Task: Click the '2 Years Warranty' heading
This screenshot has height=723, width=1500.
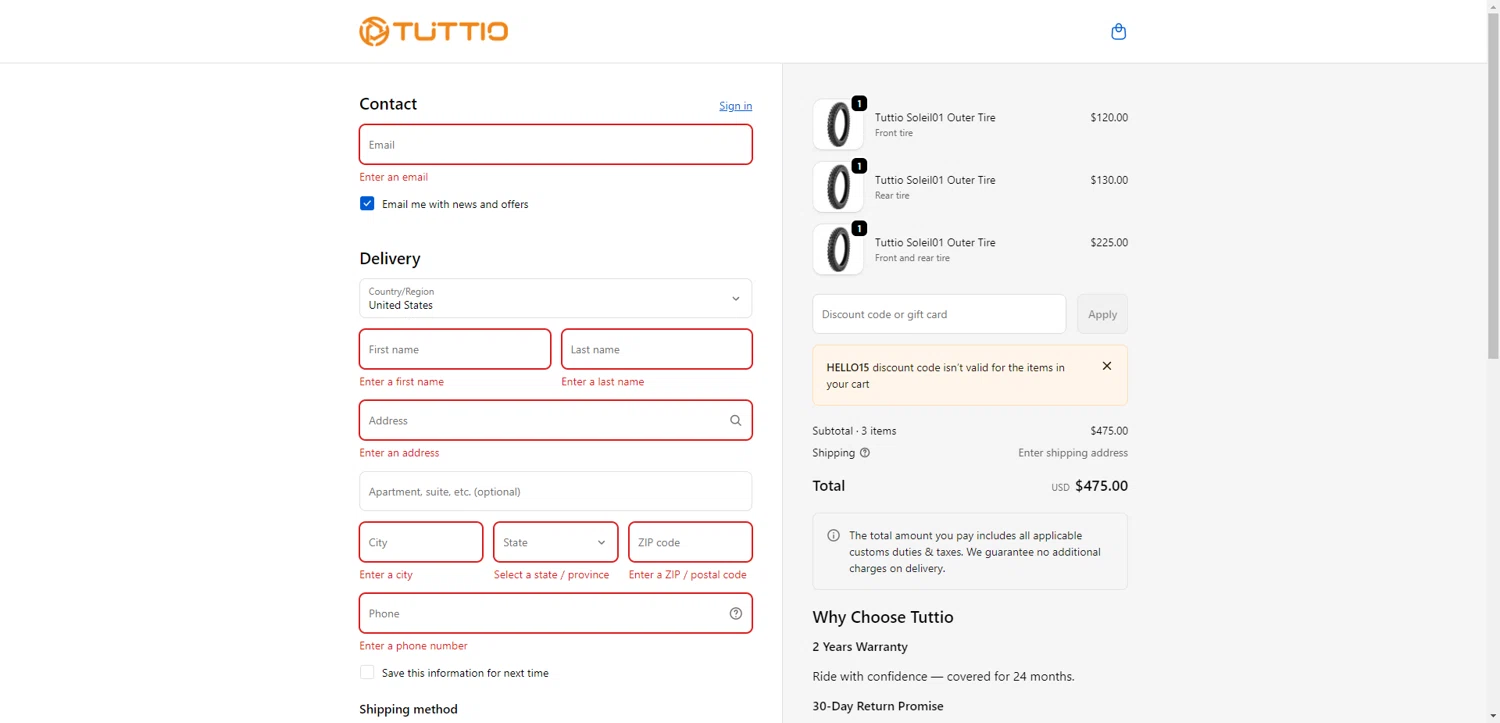Action: [860, 647]
